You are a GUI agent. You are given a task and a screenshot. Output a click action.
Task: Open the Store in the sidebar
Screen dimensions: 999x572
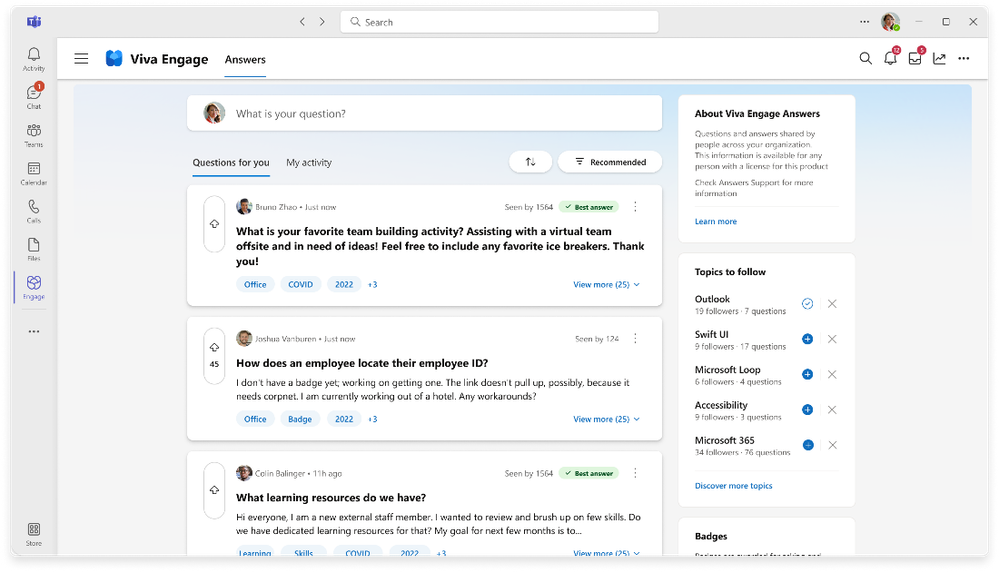[34, 534]
